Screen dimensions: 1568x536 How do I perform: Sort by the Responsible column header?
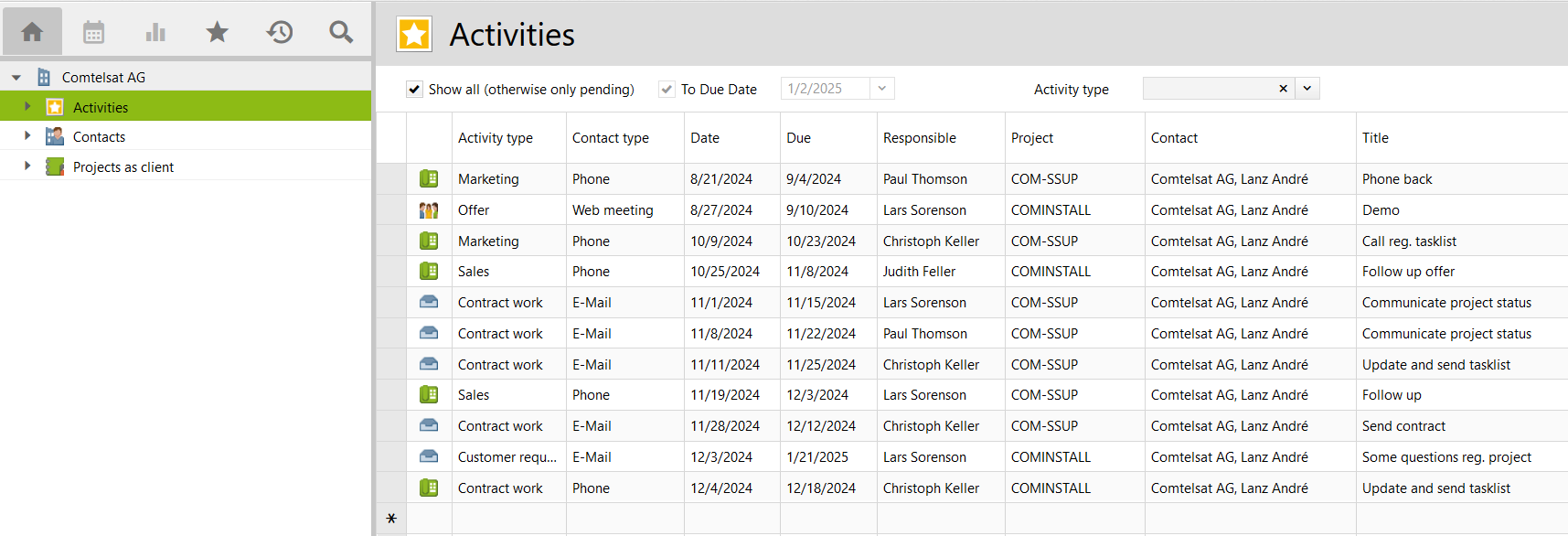(920, 138)
